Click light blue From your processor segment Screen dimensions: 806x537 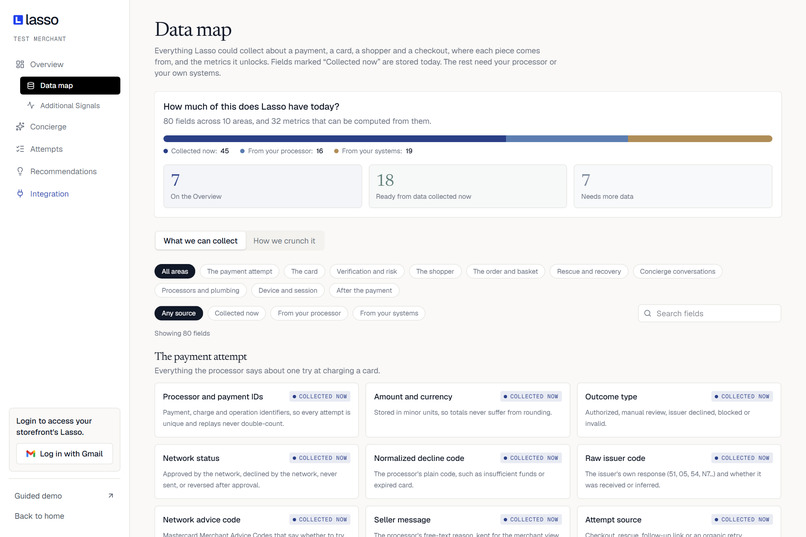click(x=567, y=139)
